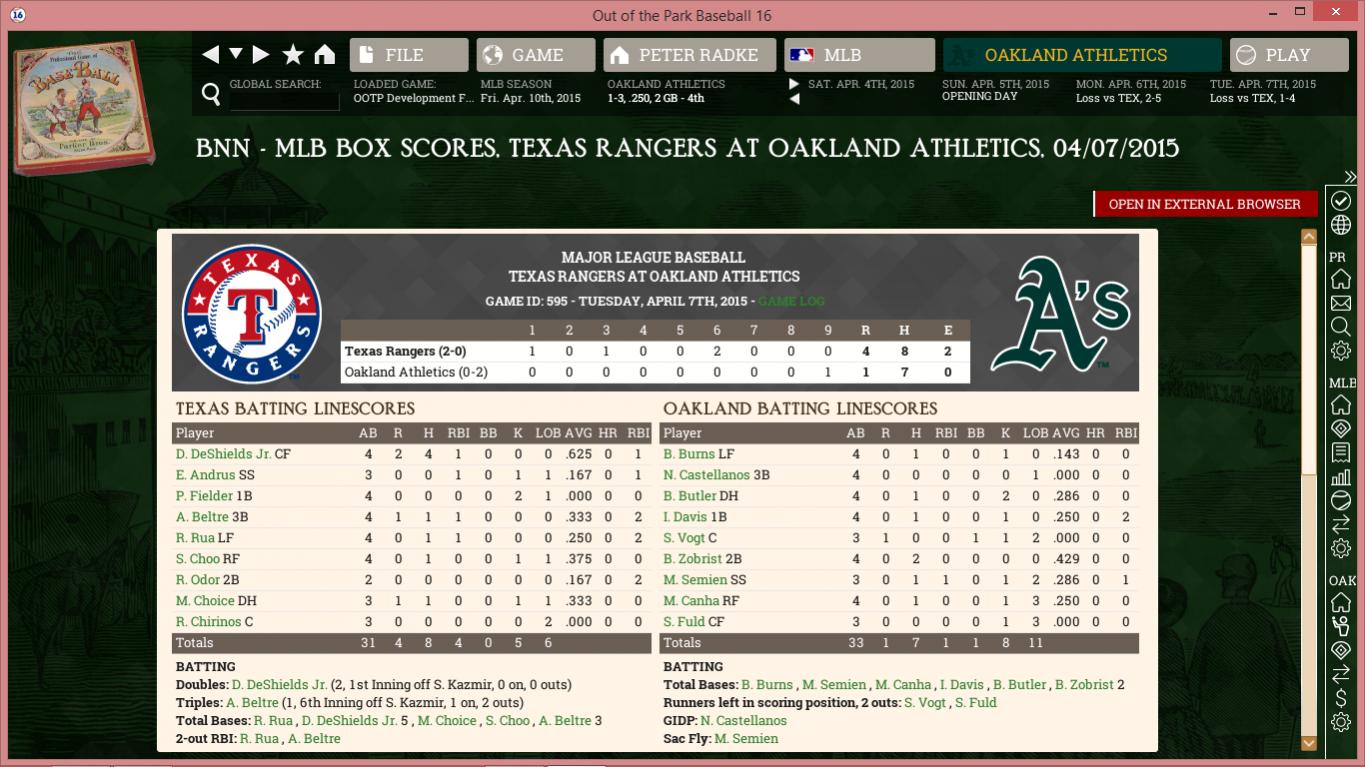Go back using the left navigation arrow
The height and width of the screenshot is (767, 1365).
tap(210, 55)
